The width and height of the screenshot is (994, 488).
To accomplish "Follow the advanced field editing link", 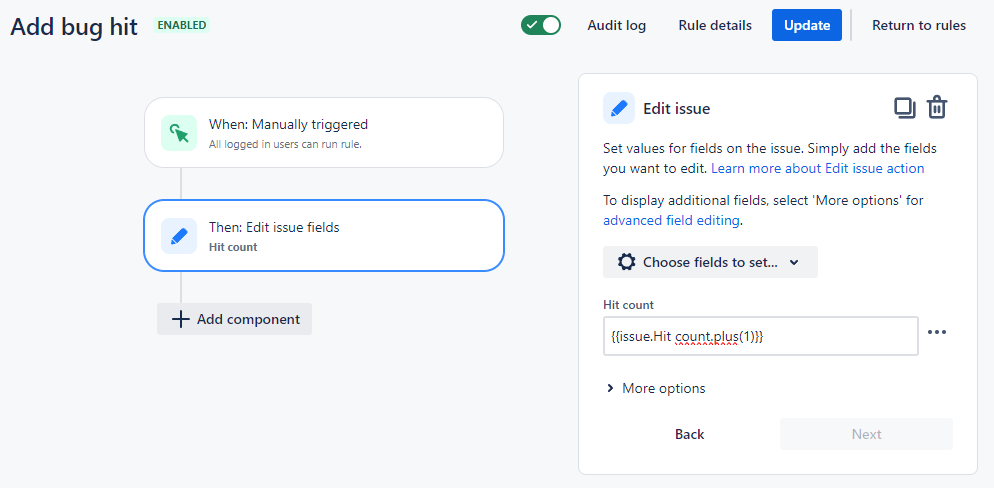I will (671, 220).
